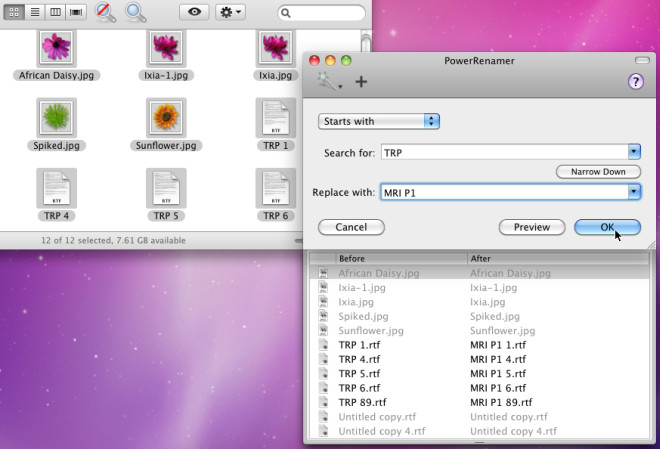Screen dimensions: 660x449
Task: Select the TRP 1 document icon
Action: coord(276,118)
